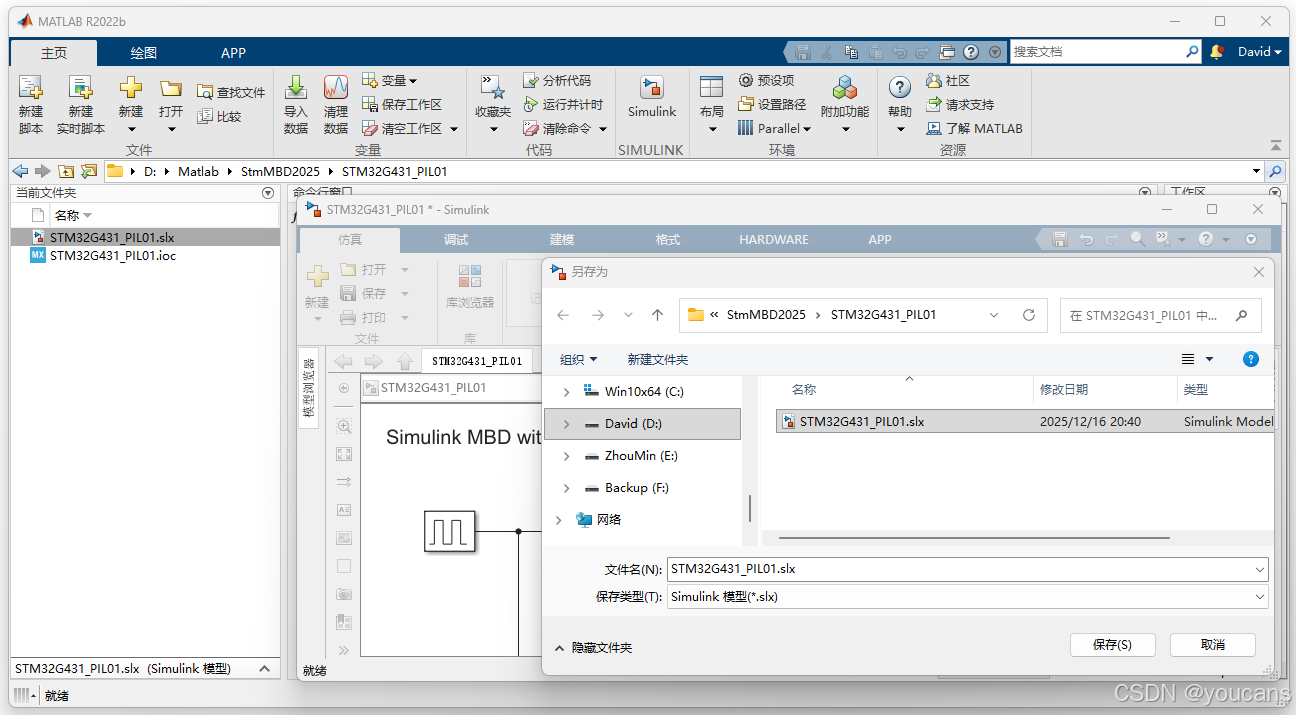Screen dimensions: 1296x715
Task: Switch to the APP tab in MATLAB
Action: [x=233, y=53]
